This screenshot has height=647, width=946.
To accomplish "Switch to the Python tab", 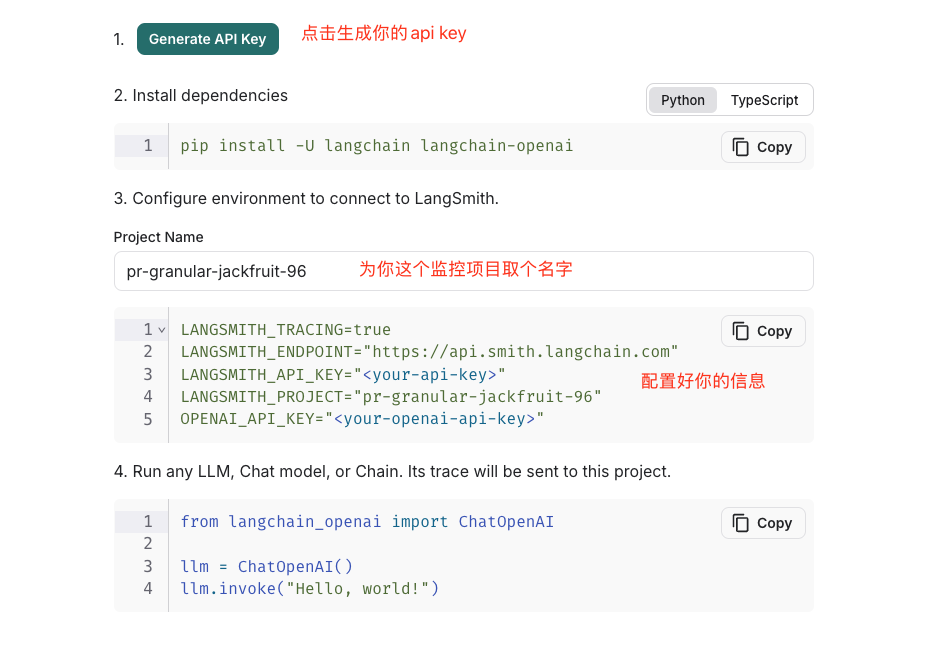I will point(682,100).
